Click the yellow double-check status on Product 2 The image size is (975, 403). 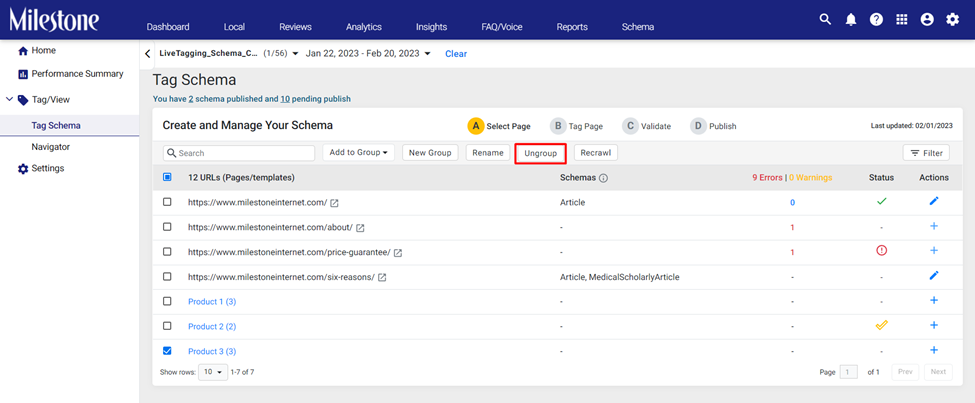pyautogui.click(x=881, y=325)
